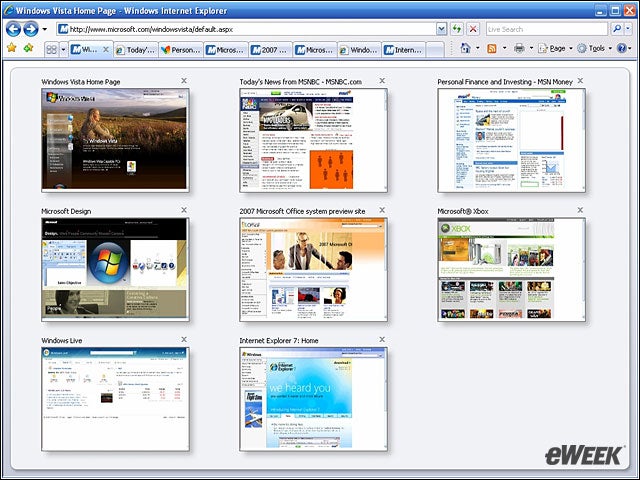Close the MSN Money thumbnail
Viewport: 640px width, 480px height.
pos(580,81)
